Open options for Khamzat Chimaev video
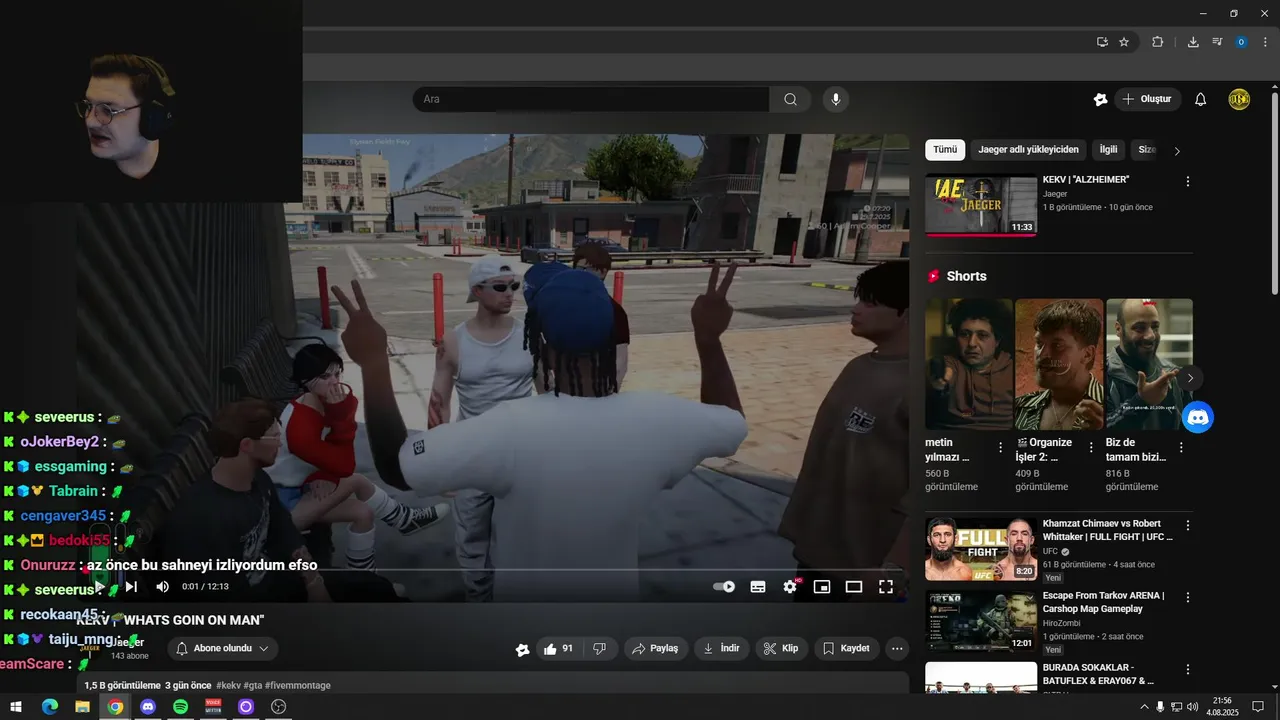This screenshot has width=1280, height=720. click(1188, 525)
